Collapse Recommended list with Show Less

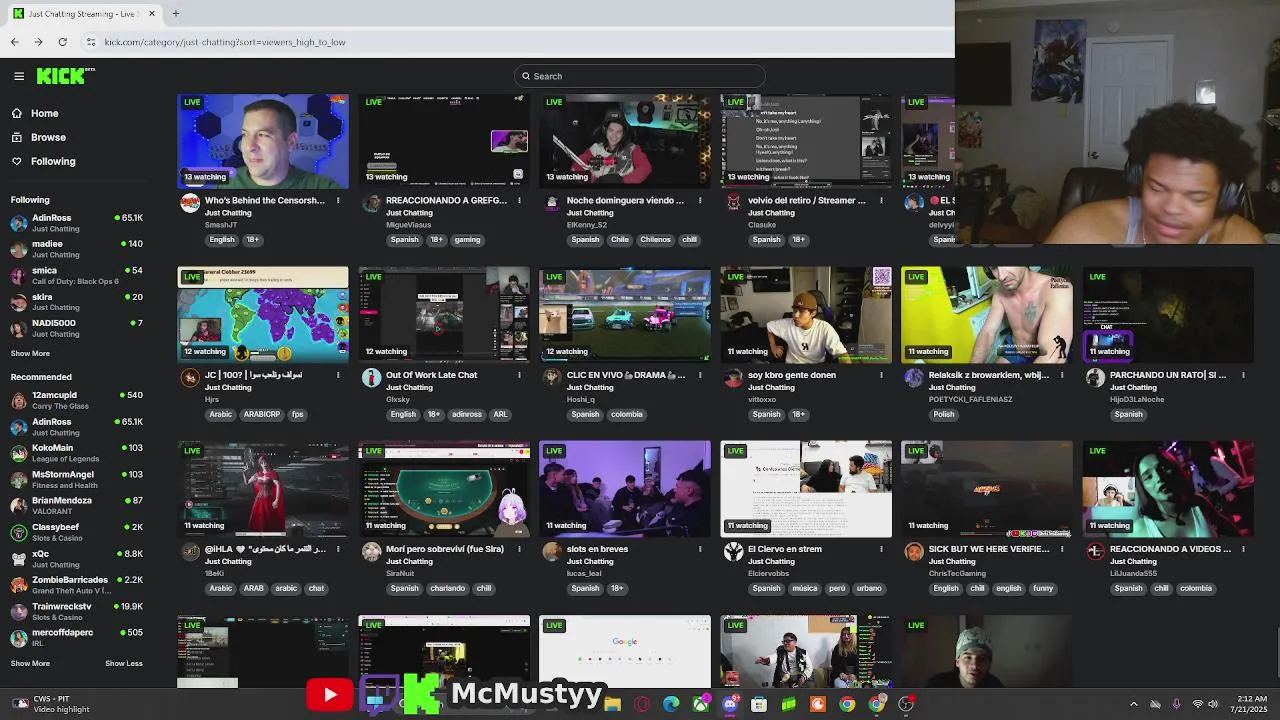coord(124,663)
